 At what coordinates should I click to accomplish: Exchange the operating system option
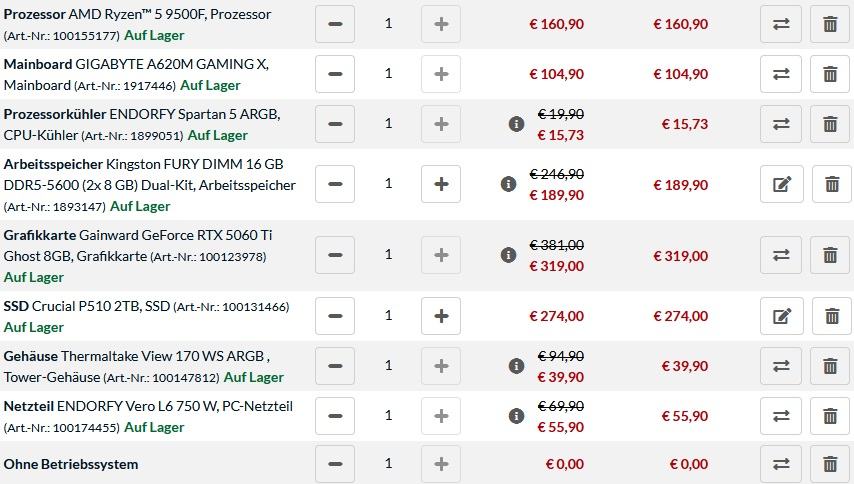click(x=781, y=464)
